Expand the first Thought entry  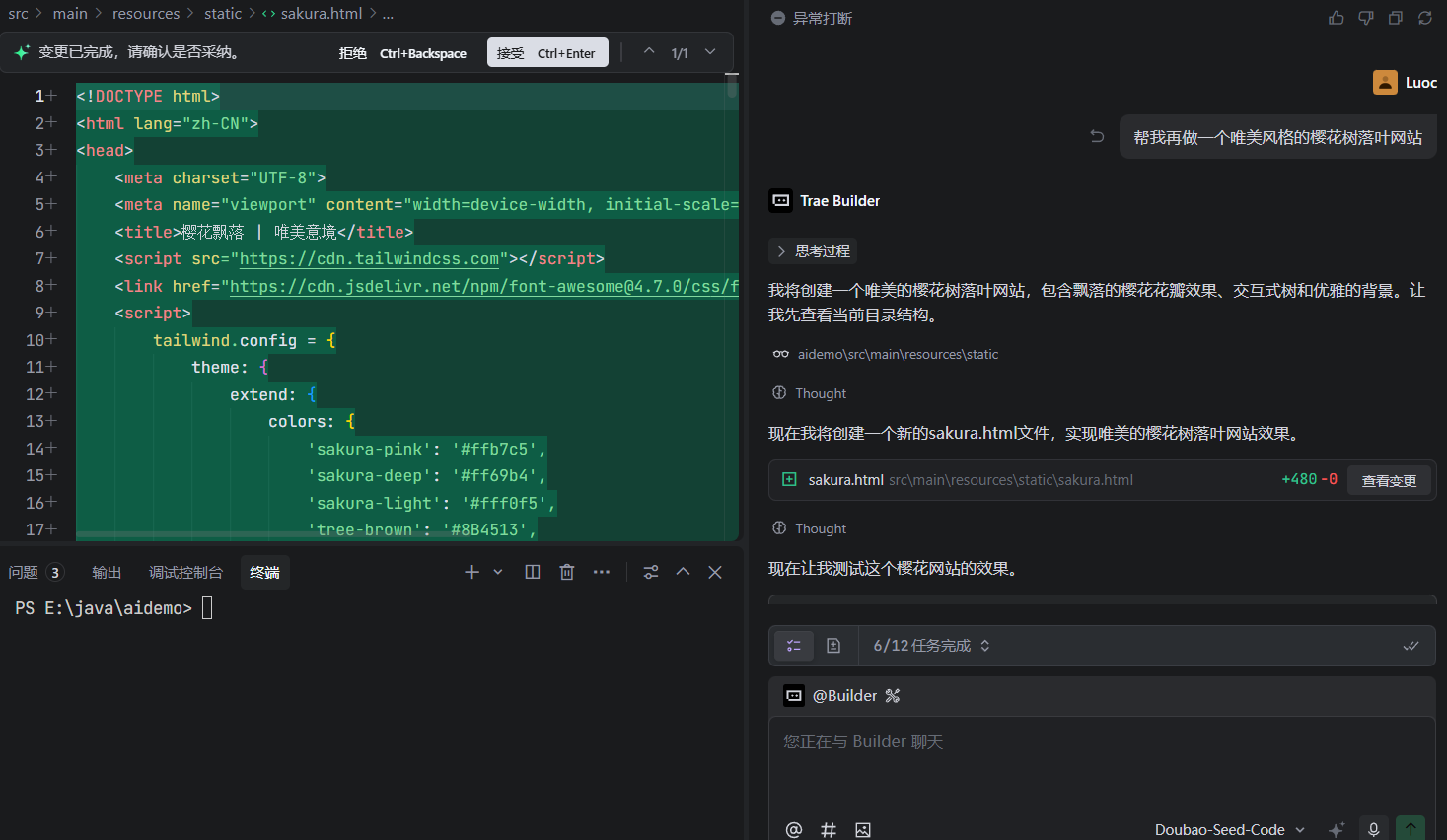(x=810, y=393)
